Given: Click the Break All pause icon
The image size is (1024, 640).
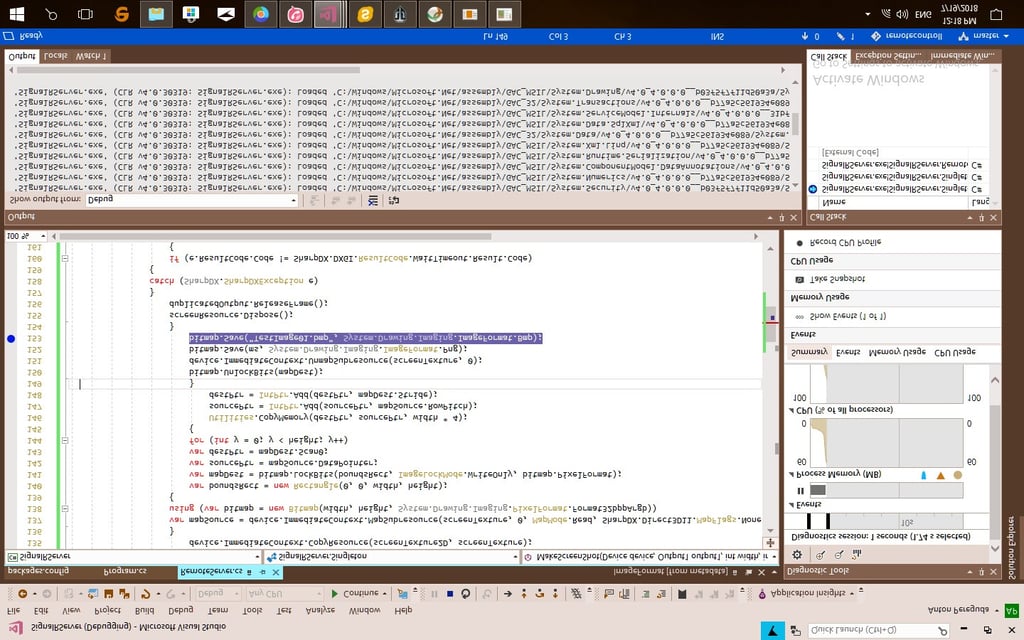Looking at the screenshot, I should [434, 594].
